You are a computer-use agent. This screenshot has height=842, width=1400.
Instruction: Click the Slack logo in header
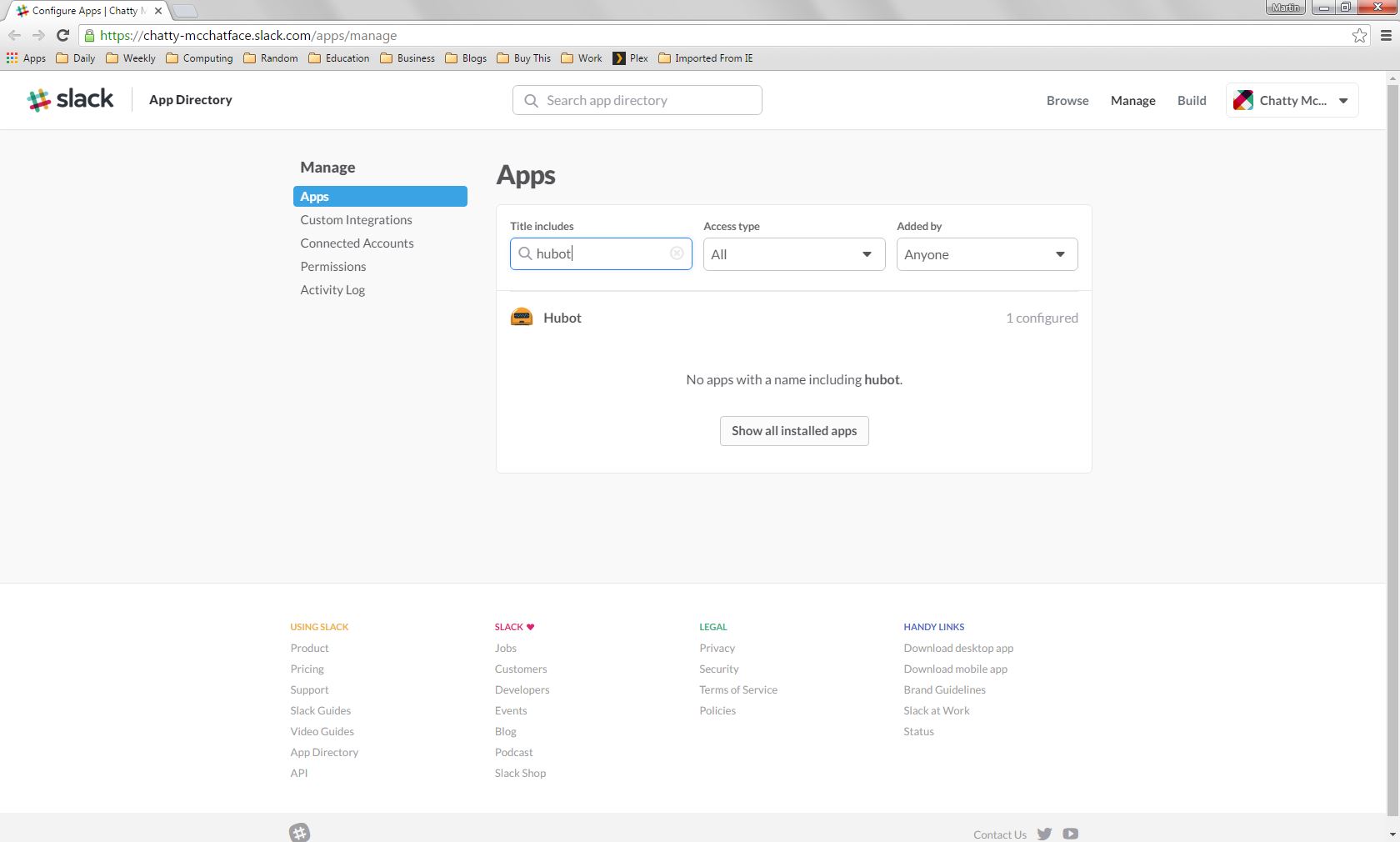(70, 100)
